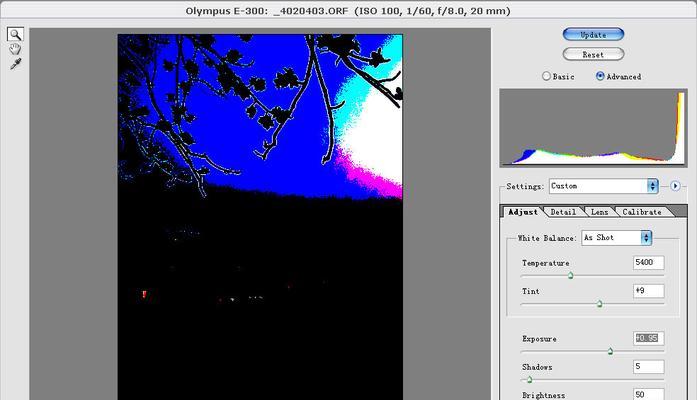This screenshot has width=697, height=400.
Task: Click the Temperature label
Action: (x=545, y=263)
